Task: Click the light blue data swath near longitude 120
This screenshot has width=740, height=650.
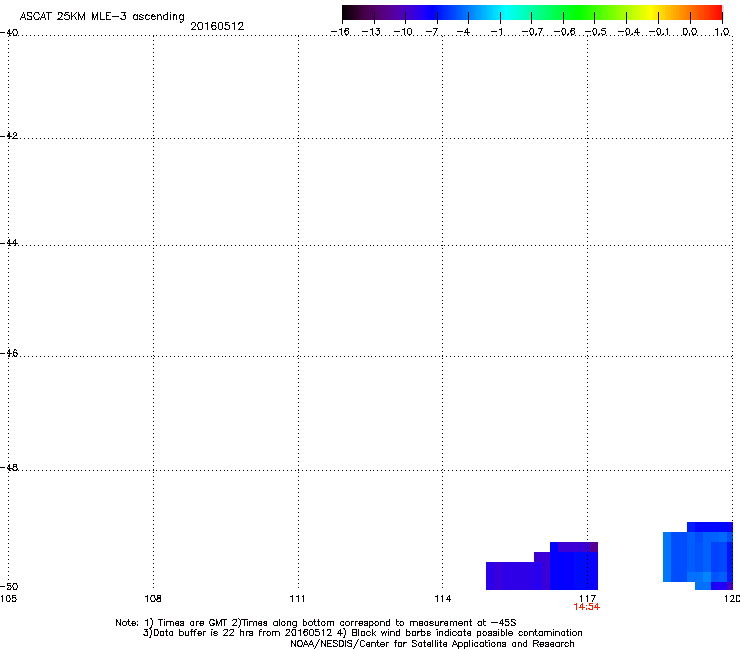Action: (698, 557)
